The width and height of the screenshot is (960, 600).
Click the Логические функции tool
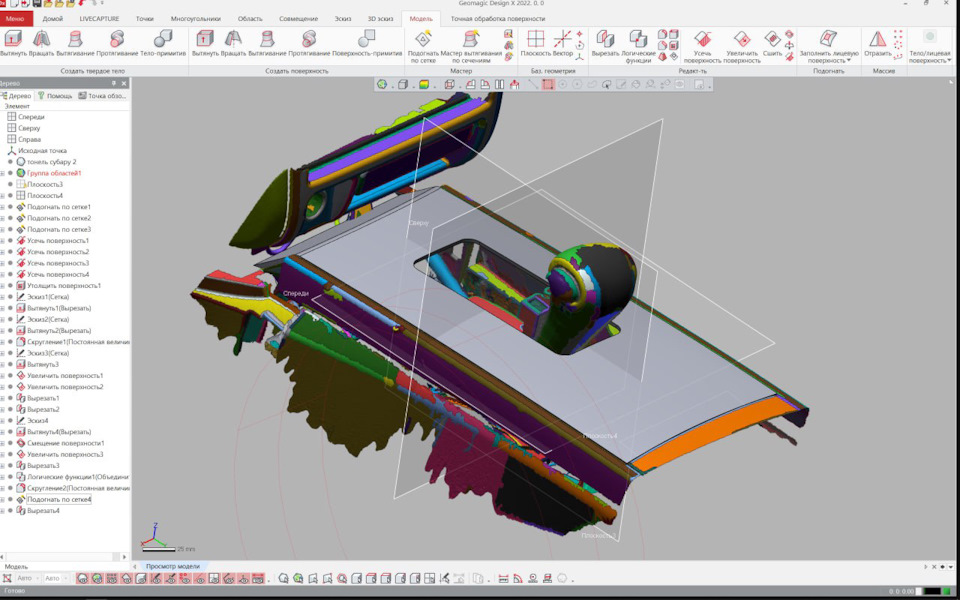coord(639,46)
